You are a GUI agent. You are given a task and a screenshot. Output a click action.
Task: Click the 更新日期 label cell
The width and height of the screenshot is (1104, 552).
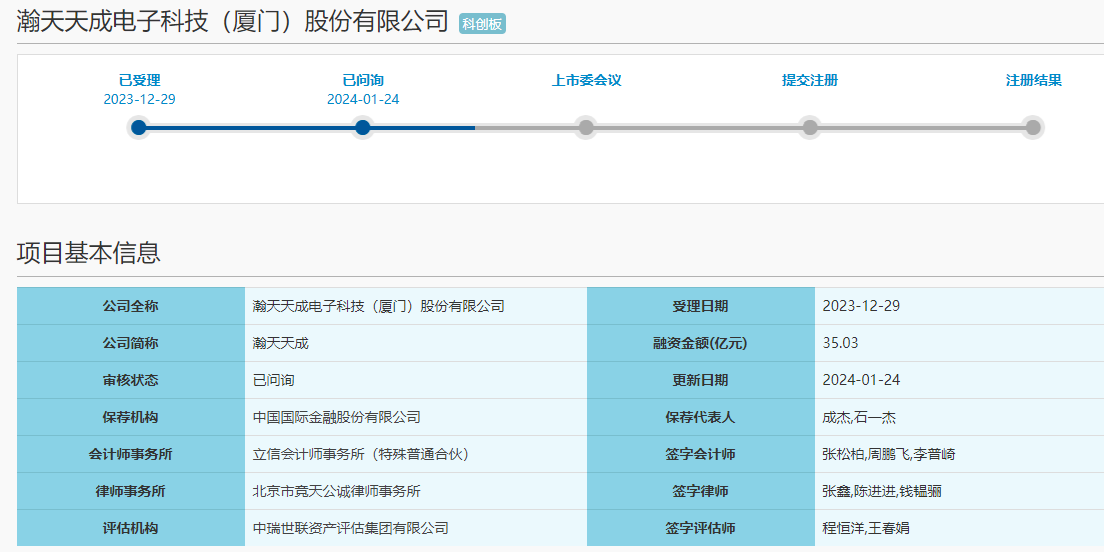[701, 380]
